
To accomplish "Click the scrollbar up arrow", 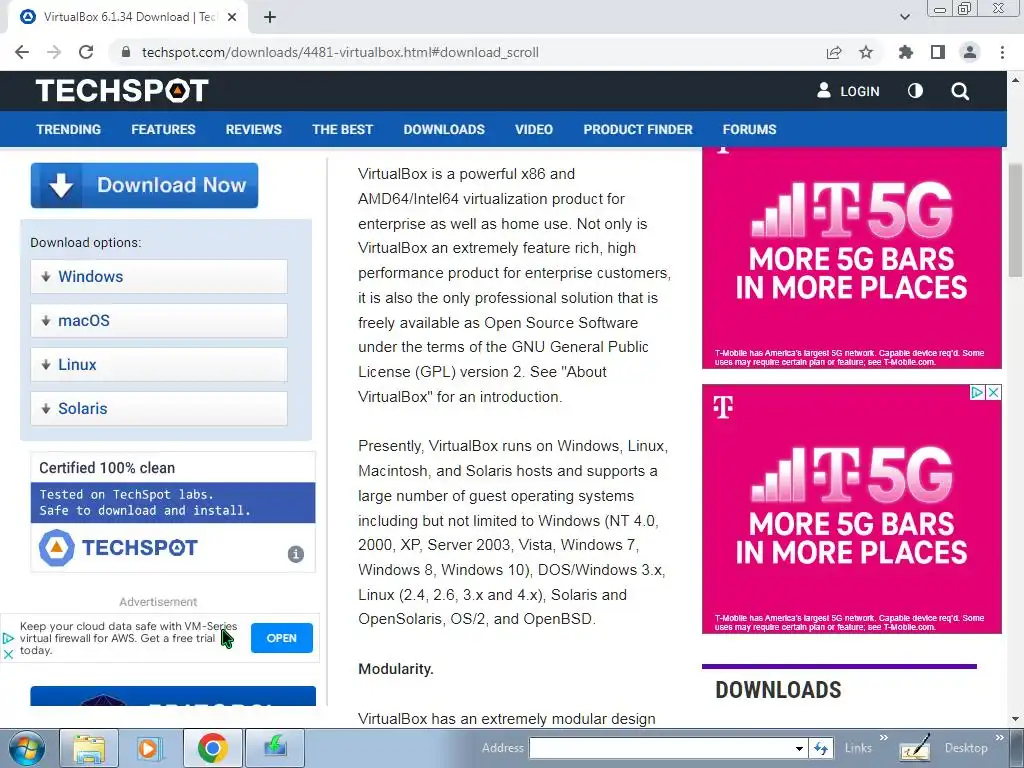I will (x=1015, y=80).
